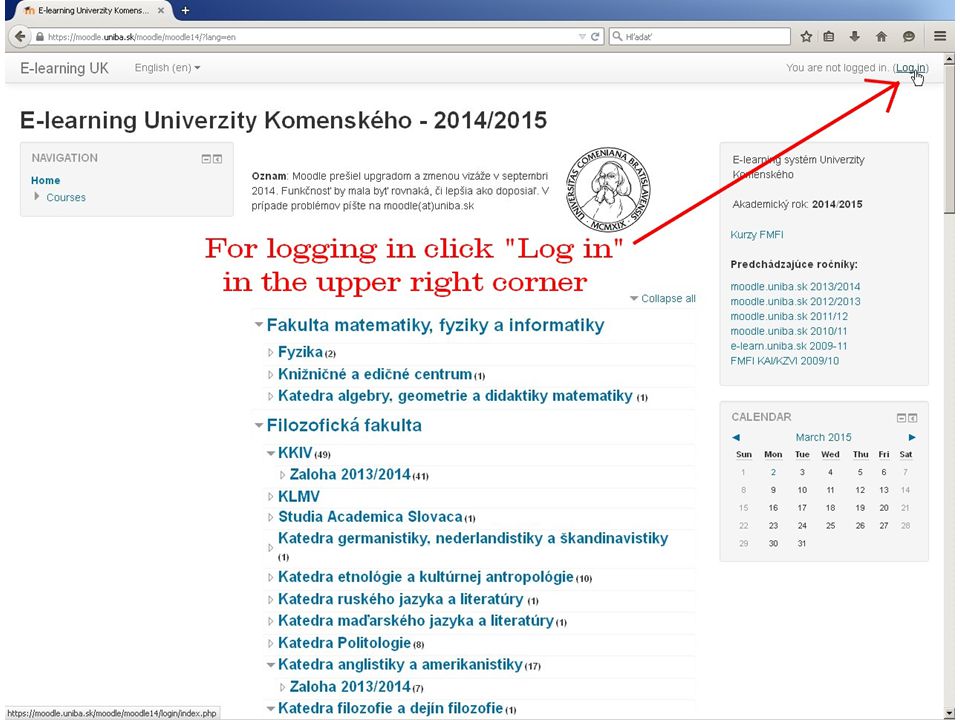Open moodle.uniba.sk 2013/2014 link
The width and height of the screenshot is (960, 720).
(x=795, y=287)
